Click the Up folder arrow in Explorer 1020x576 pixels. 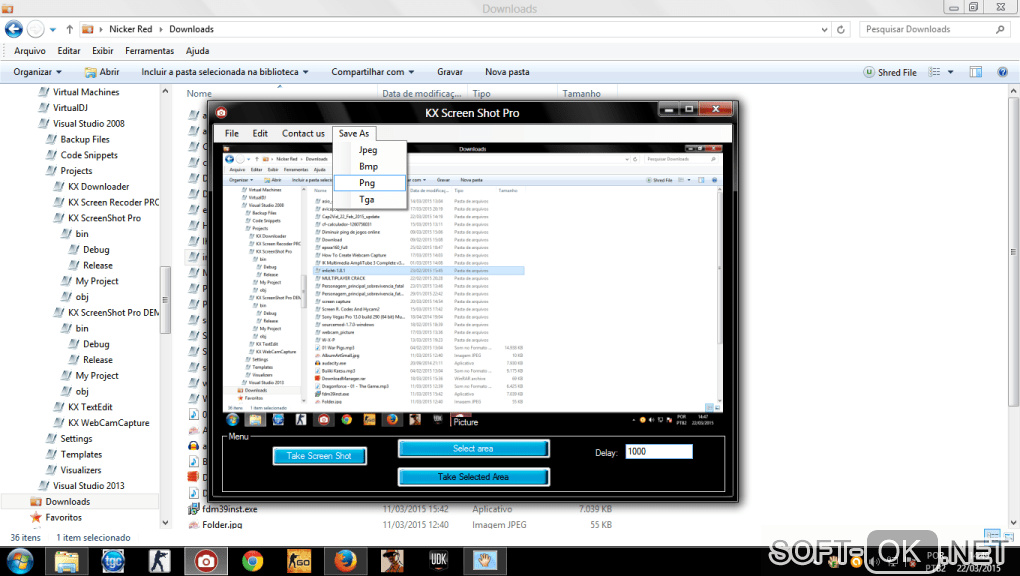(70, 29)
